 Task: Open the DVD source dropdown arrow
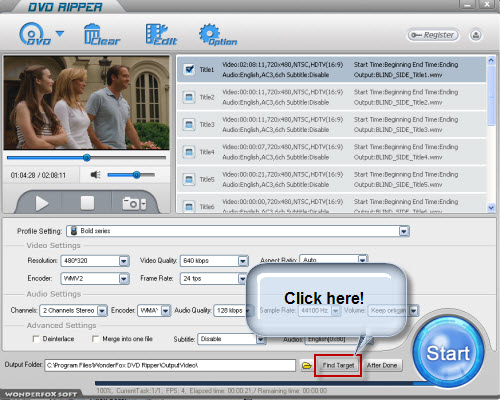tap(60, 33)
